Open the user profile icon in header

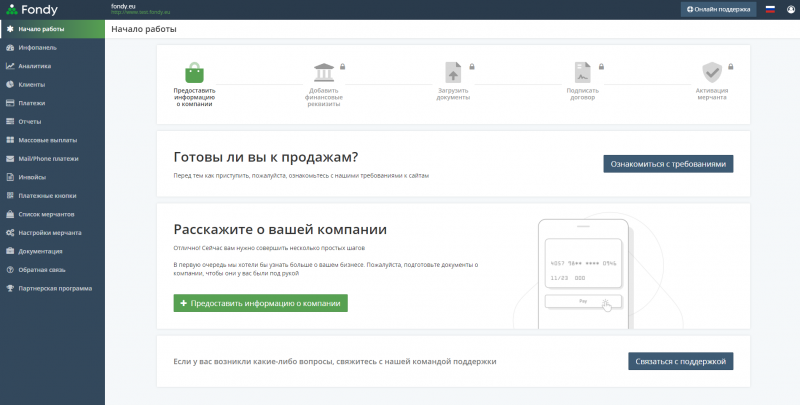(x=791, y=9)
